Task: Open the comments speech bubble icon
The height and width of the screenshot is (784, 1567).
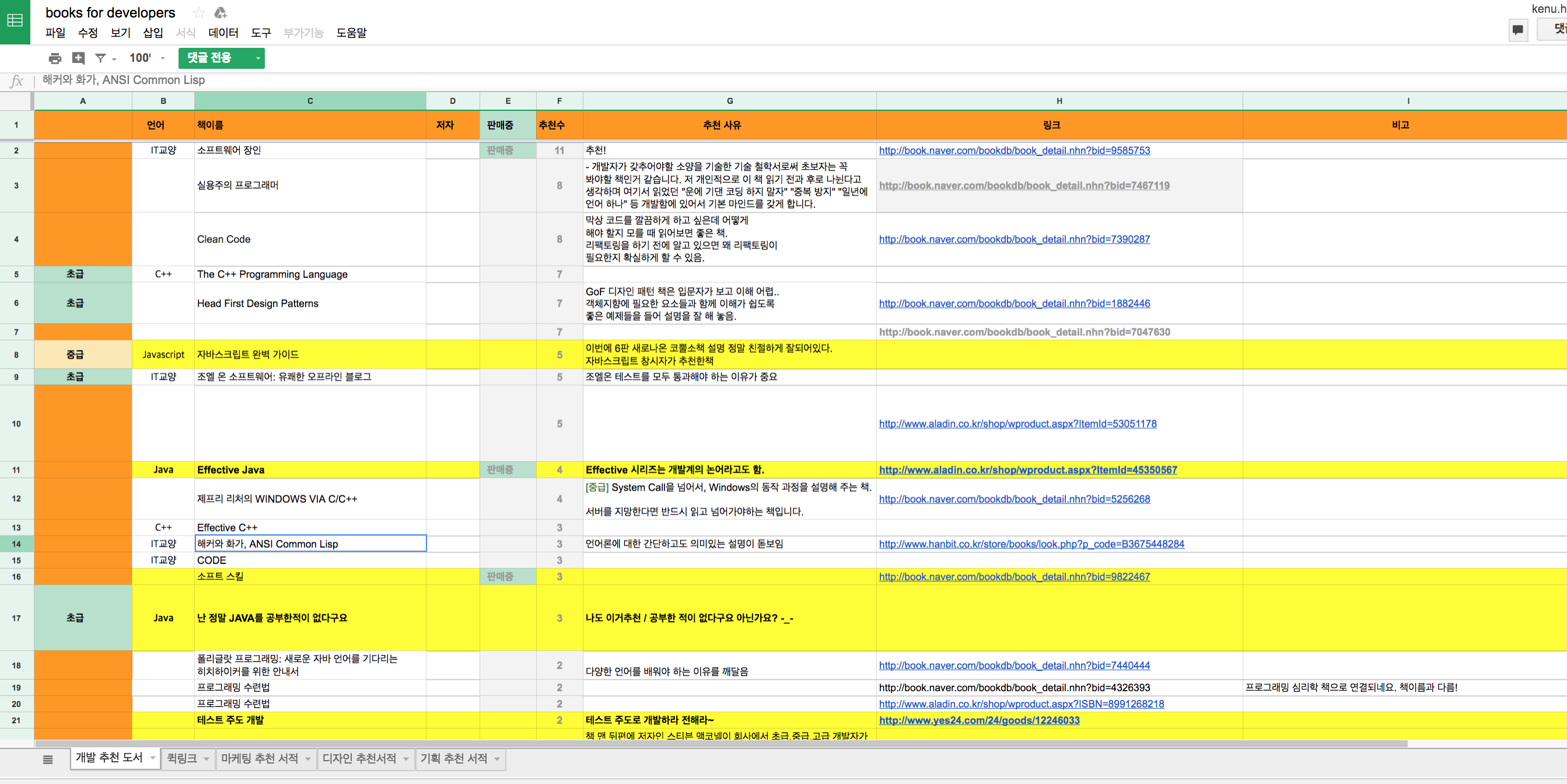Action: pyautogui.click(x=1518, y=29)
